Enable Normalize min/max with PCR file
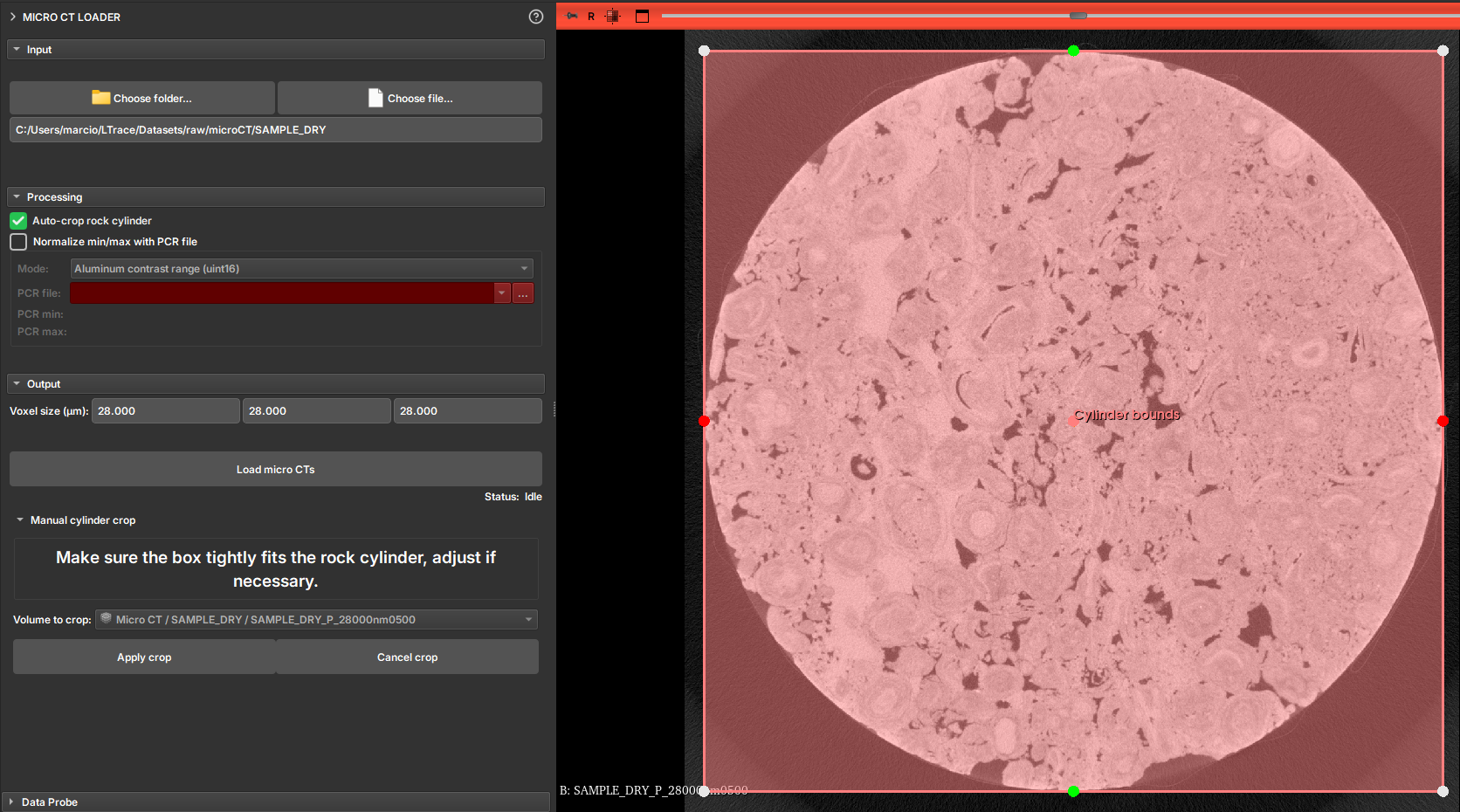The height and width of the screenshot is (812, 1460). (x=18, y=242)
